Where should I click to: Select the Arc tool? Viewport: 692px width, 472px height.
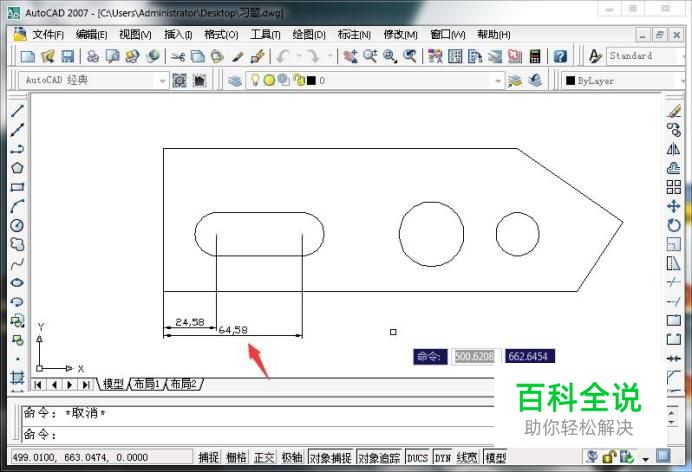tap(17, 206)
